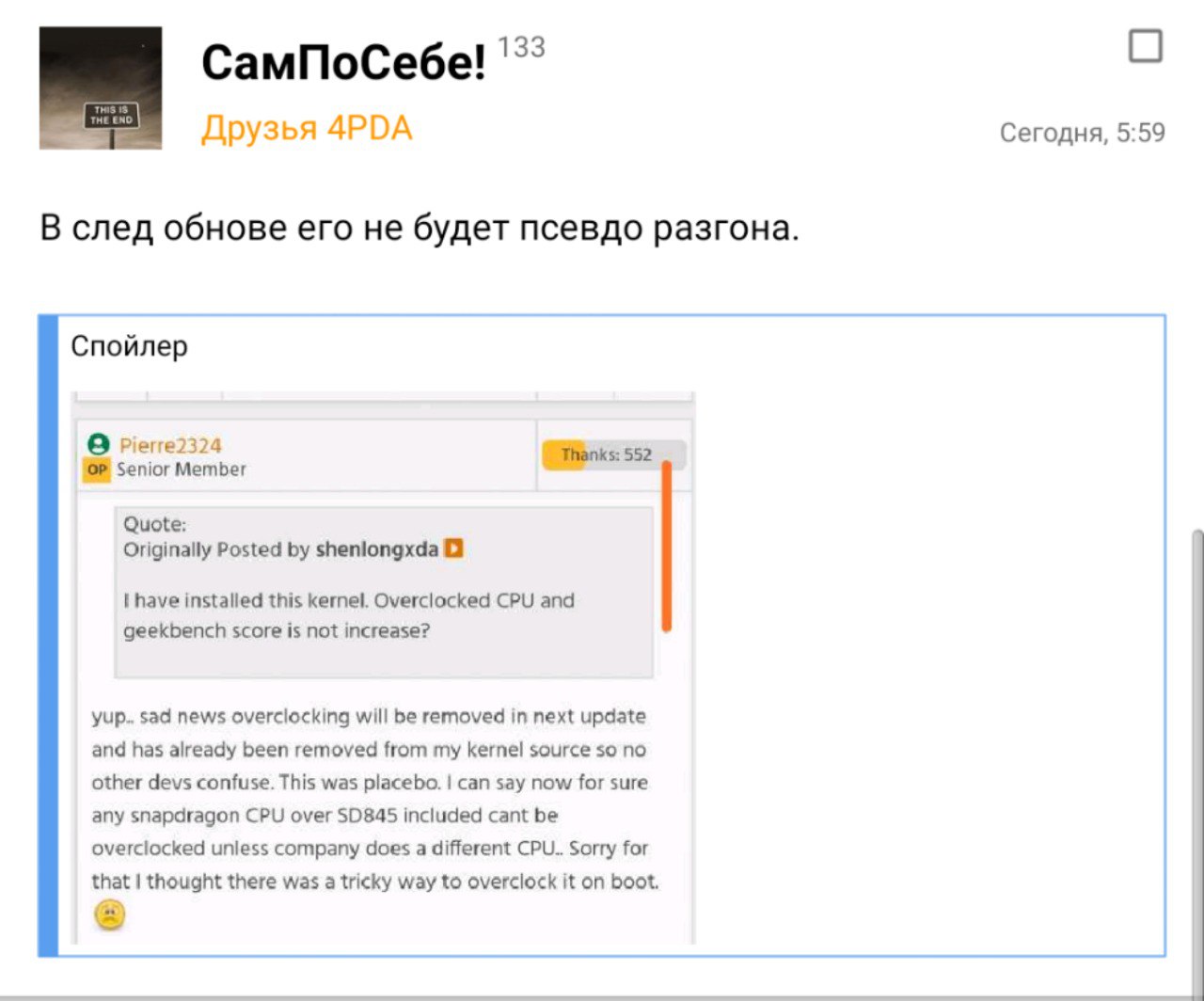Click the green user status icon
The width and height of the screenshot is (1204, 1001).
tap(98, 444)
